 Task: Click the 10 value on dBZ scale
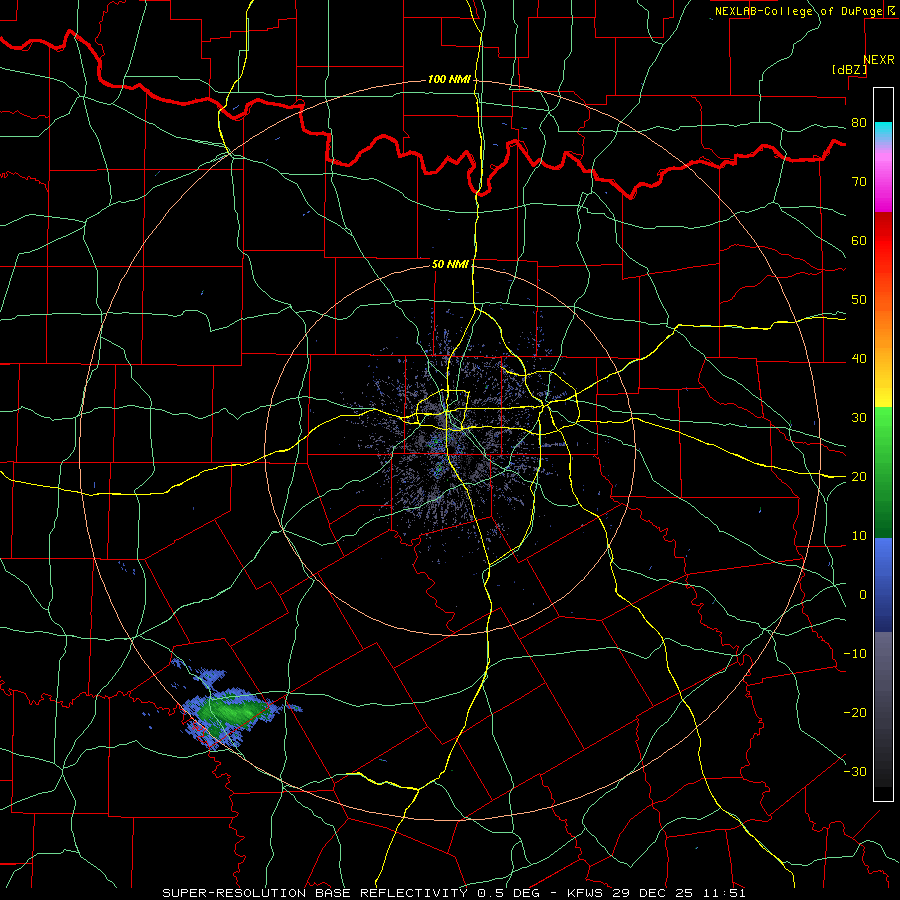[859, 536]
